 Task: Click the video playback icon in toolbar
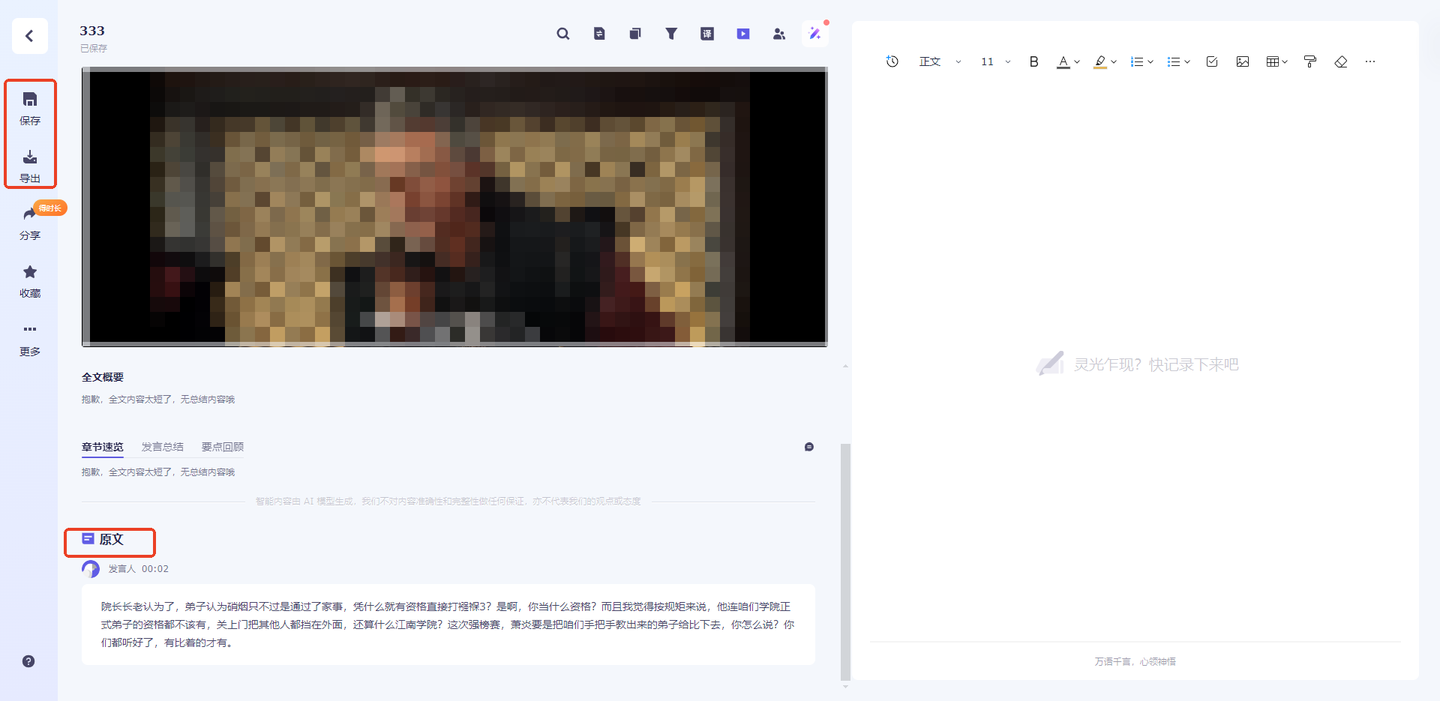743,34
